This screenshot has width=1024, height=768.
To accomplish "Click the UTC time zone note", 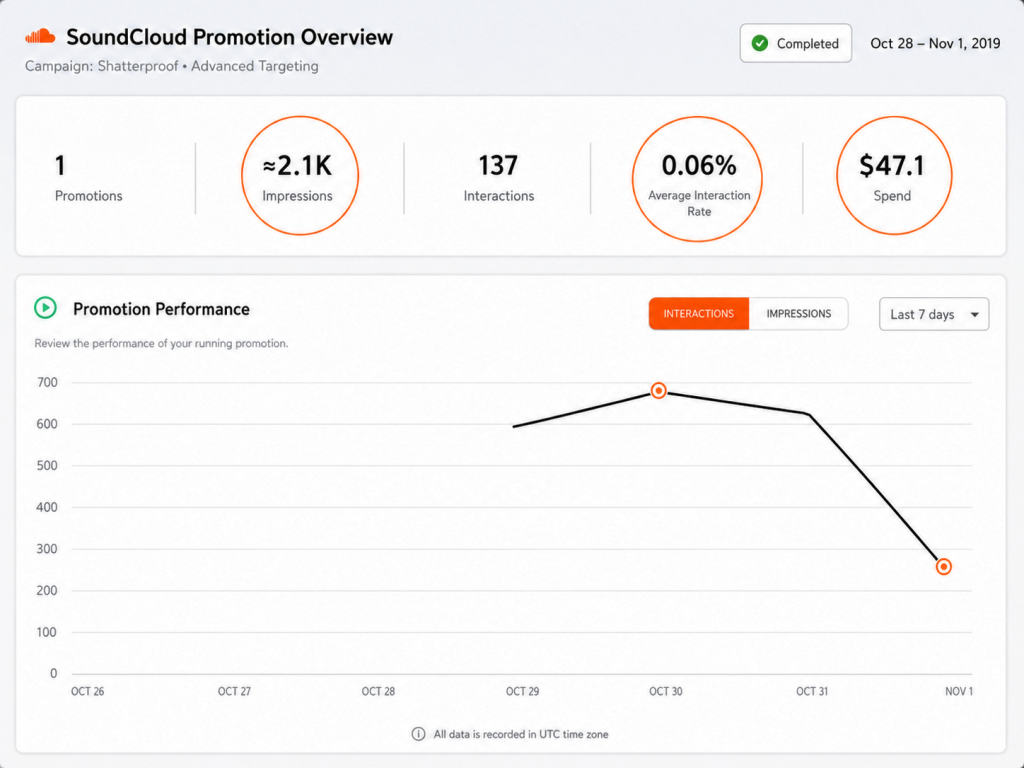I will 521,734.
